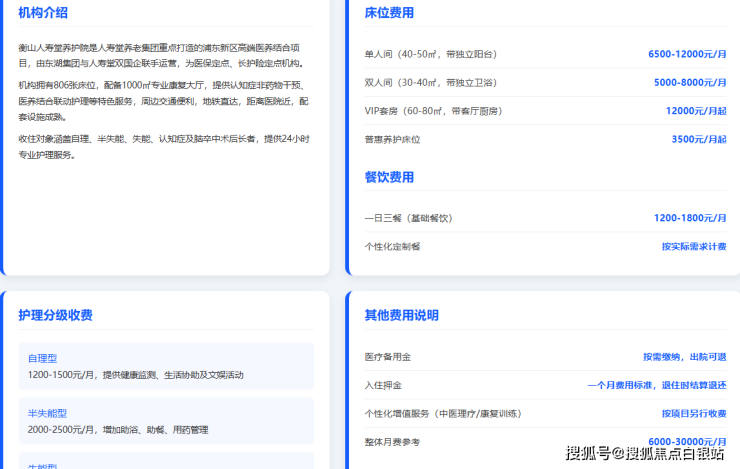Click the 半失能型 care level title
Image resolution: width=740 pixels, height=469 pixels.
47,413
